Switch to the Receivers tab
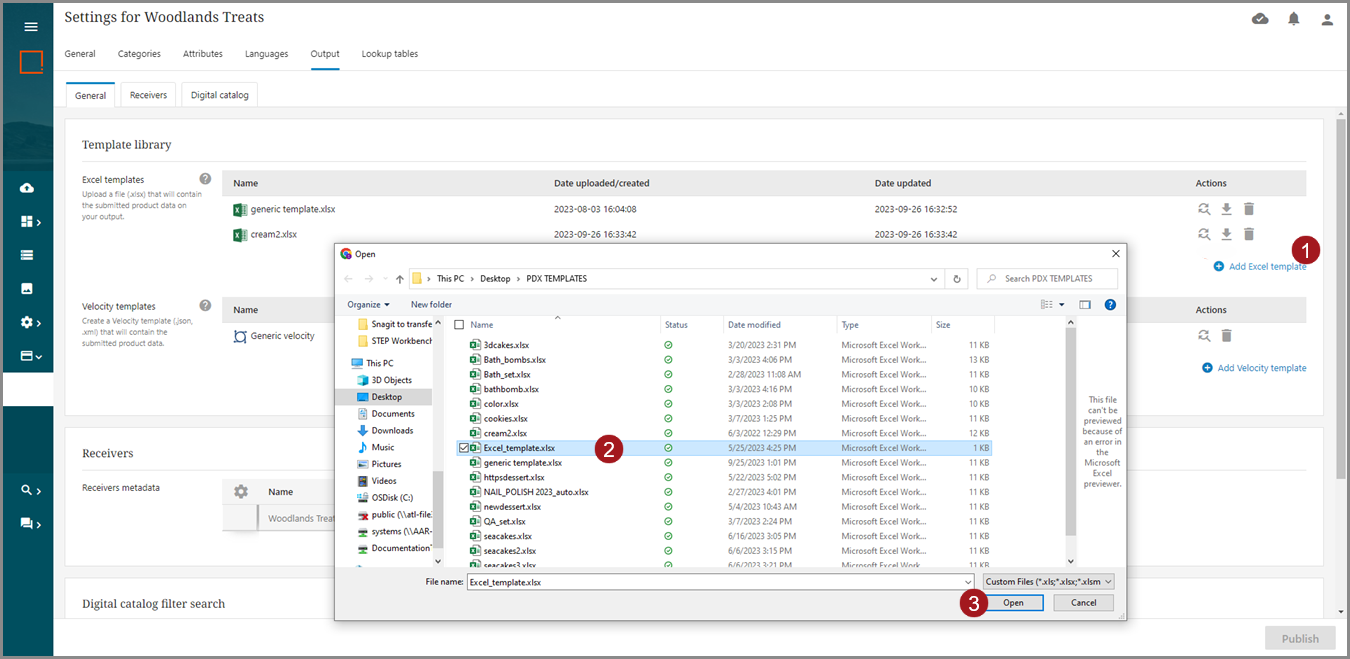The height and width of the screenshot is (659, 1350). pyautogui.click(x=148, y=95)
